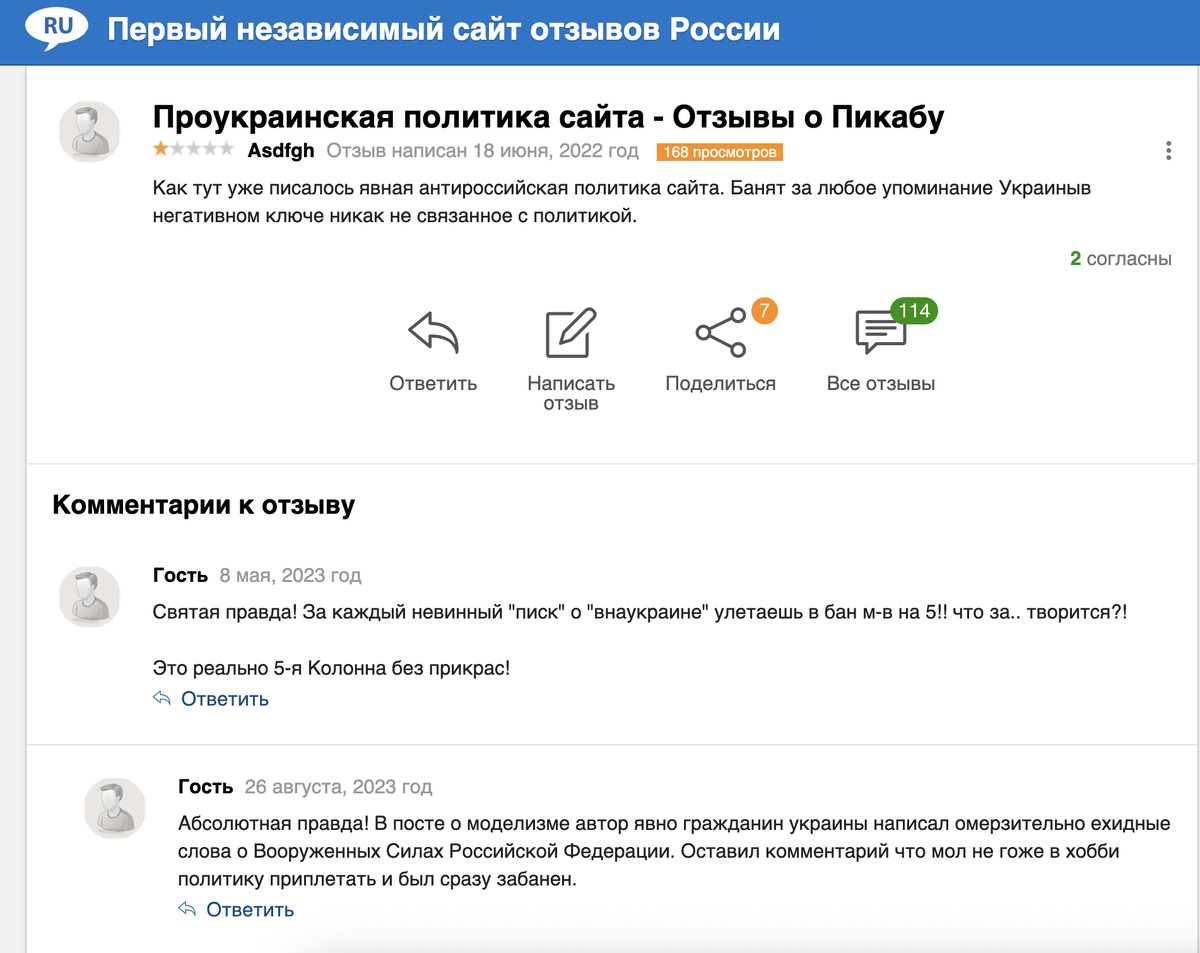Reply to the 26 августа, 2023 guest comment

tap(250, 910)
